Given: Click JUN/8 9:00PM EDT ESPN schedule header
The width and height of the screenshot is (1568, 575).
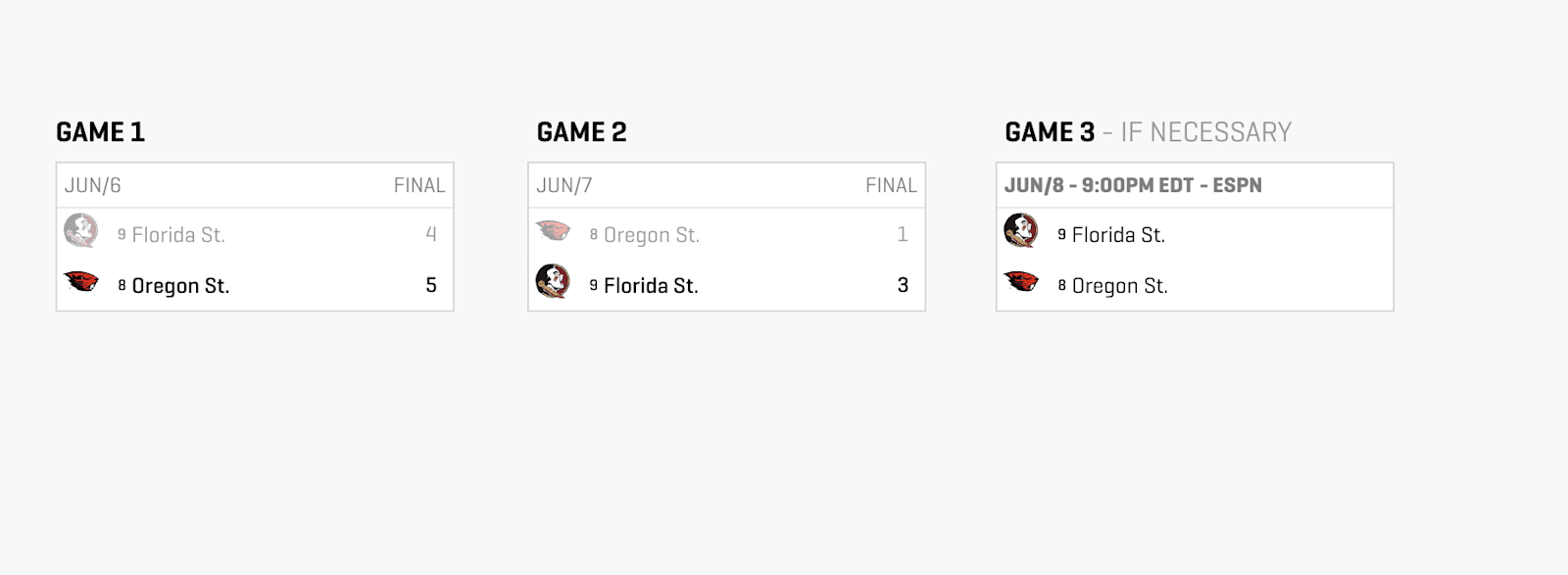Looking at the screenshot, I should pos(1134,185).
